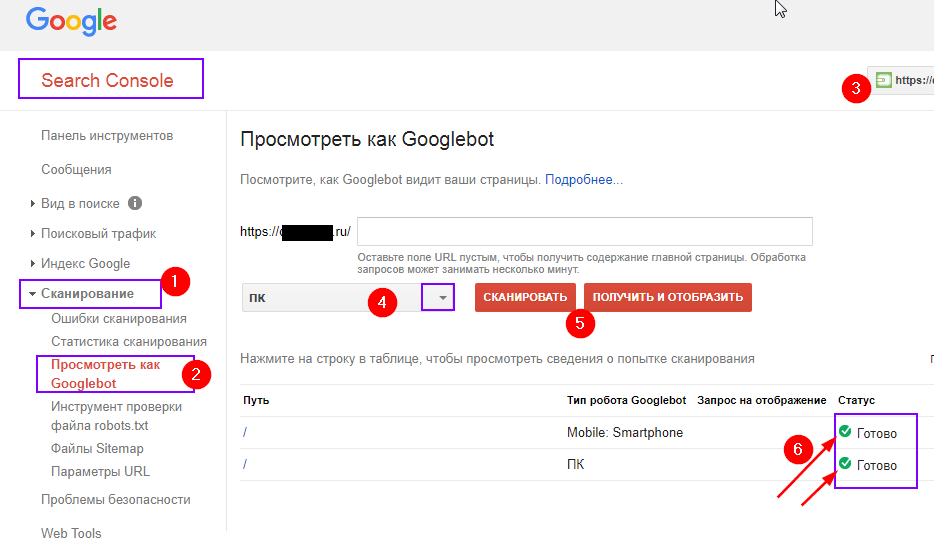Open Панель инструментов in sidebar
This screenshot has width=934, height=550.
[107, 136]
